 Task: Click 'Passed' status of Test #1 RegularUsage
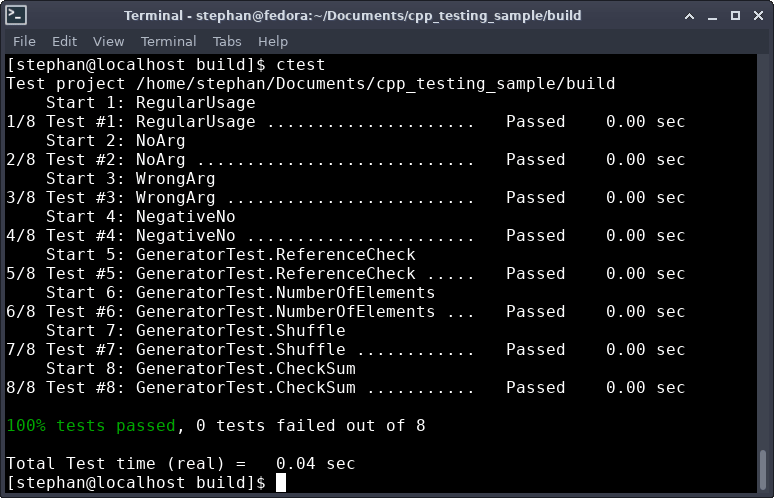pyautogui.click(x=535, y=122)
